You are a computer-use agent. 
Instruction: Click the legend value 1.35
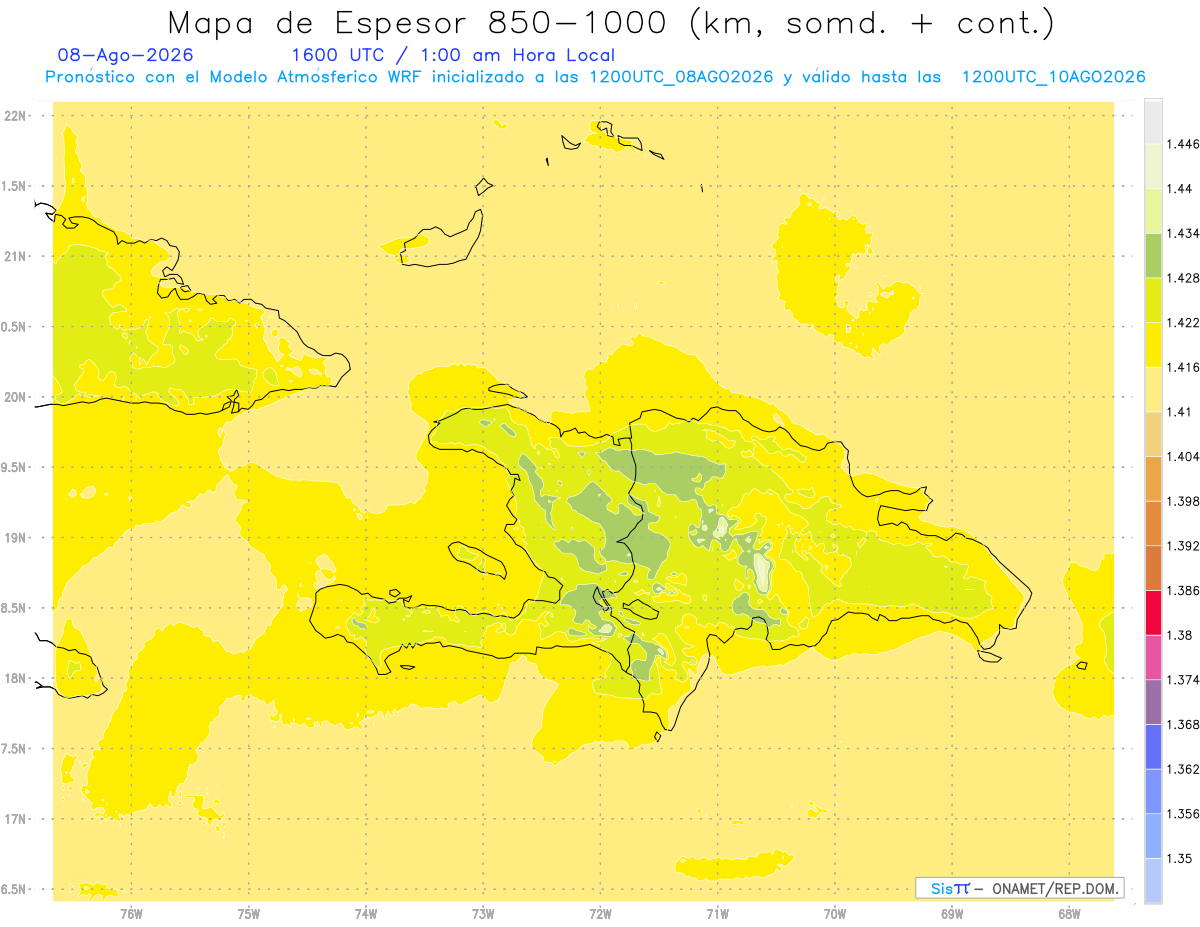click(1180, 858)
